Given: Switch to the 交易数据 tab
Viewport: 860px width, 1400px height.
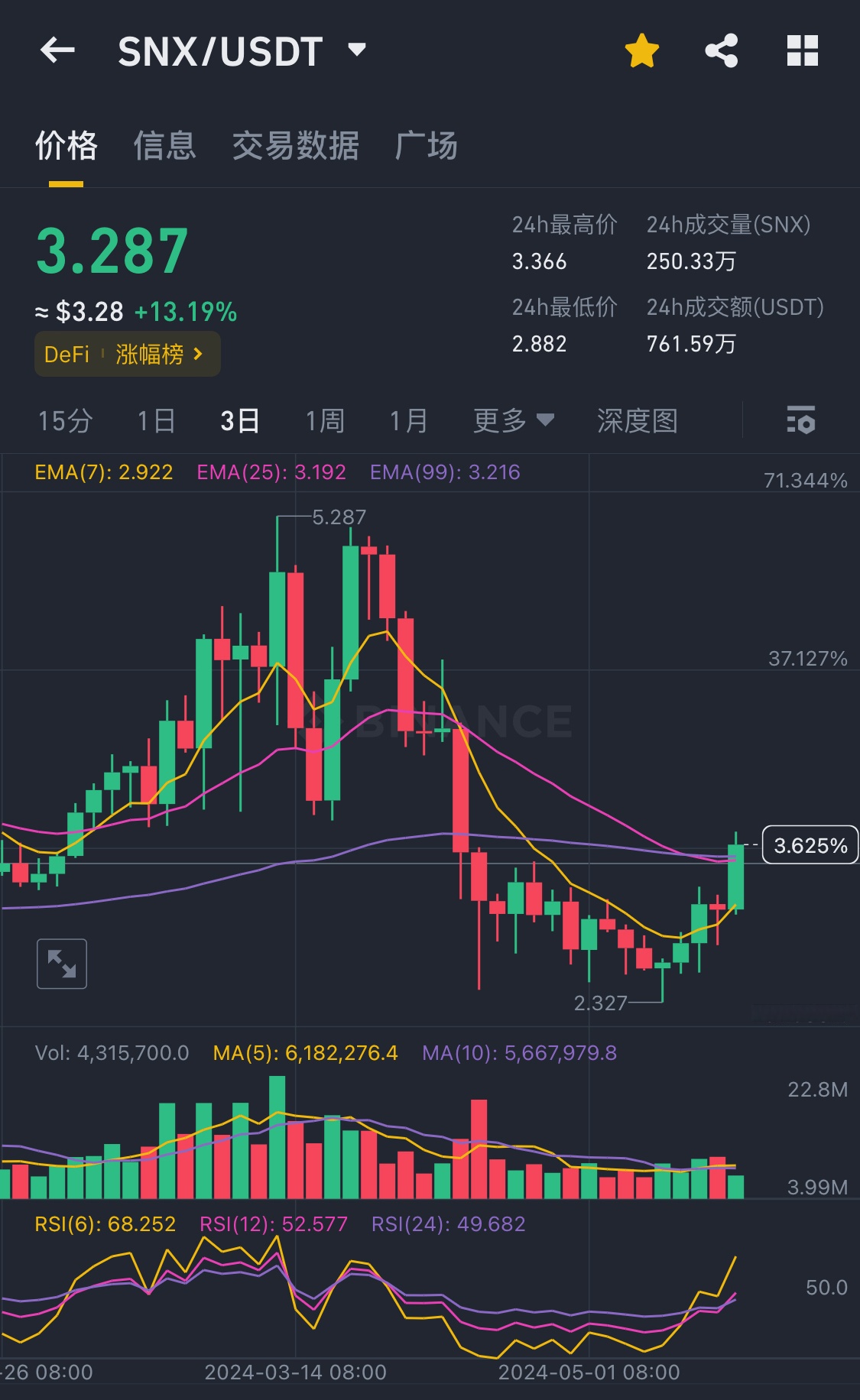Looking at the screenshot, I should (295, 145).
